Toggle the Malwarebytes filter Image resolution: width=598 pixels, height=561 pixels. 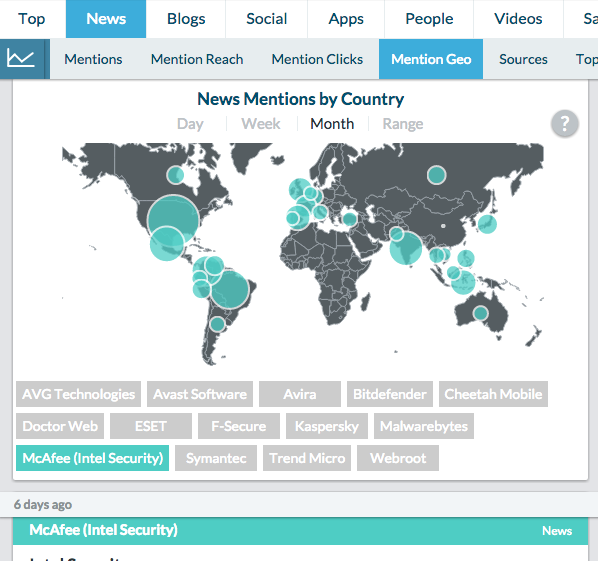tap(424, 426)
